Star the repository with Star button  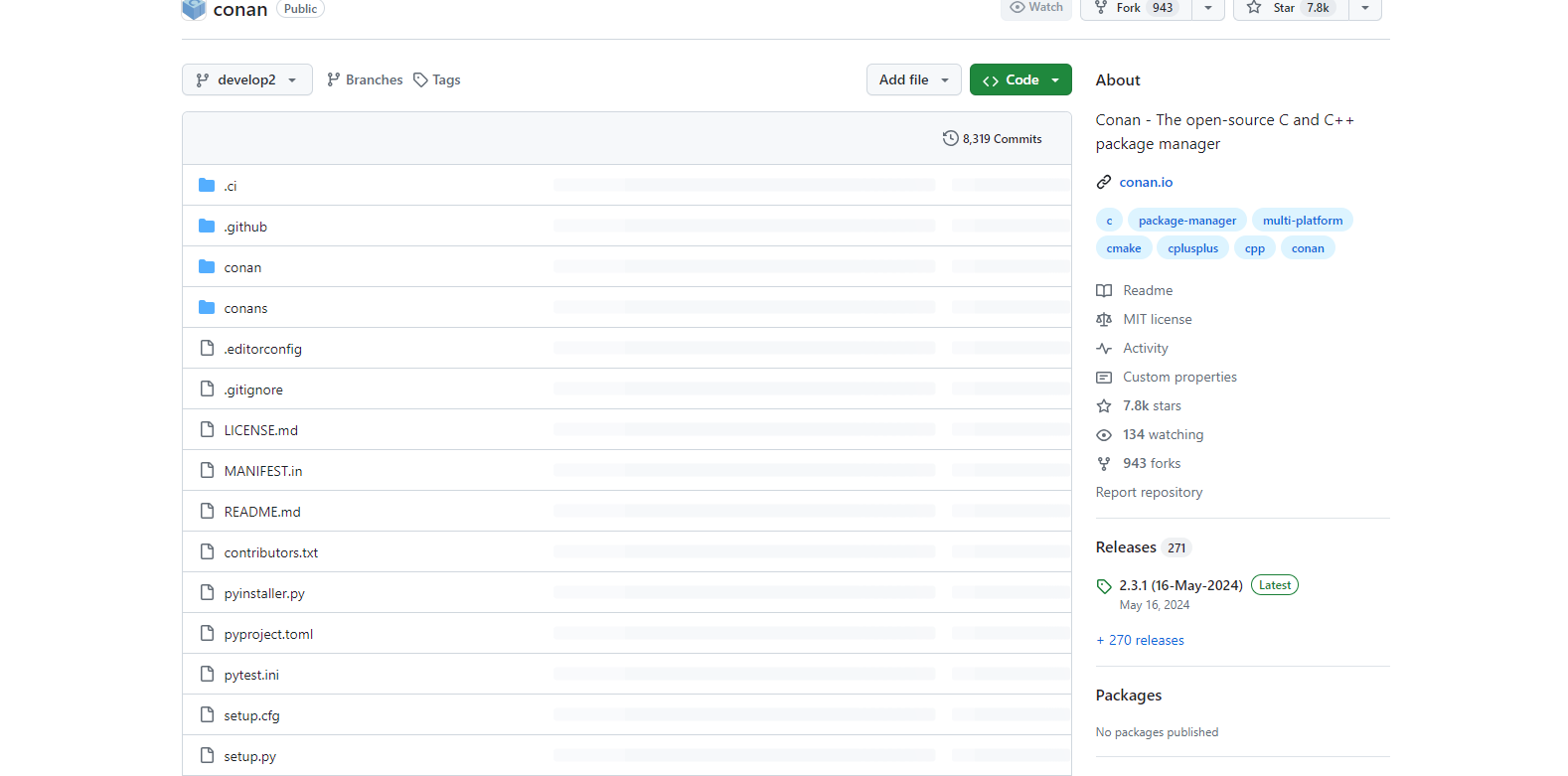coord(1291,8)
